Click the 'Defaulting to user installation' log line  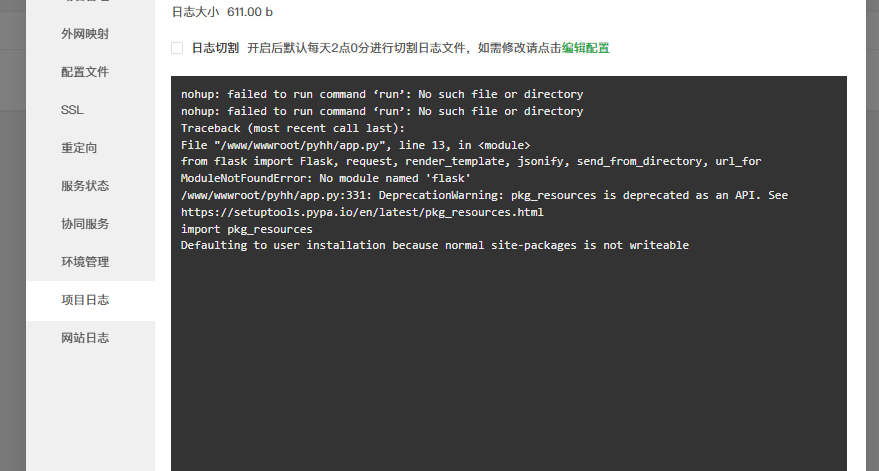point(435,245)
